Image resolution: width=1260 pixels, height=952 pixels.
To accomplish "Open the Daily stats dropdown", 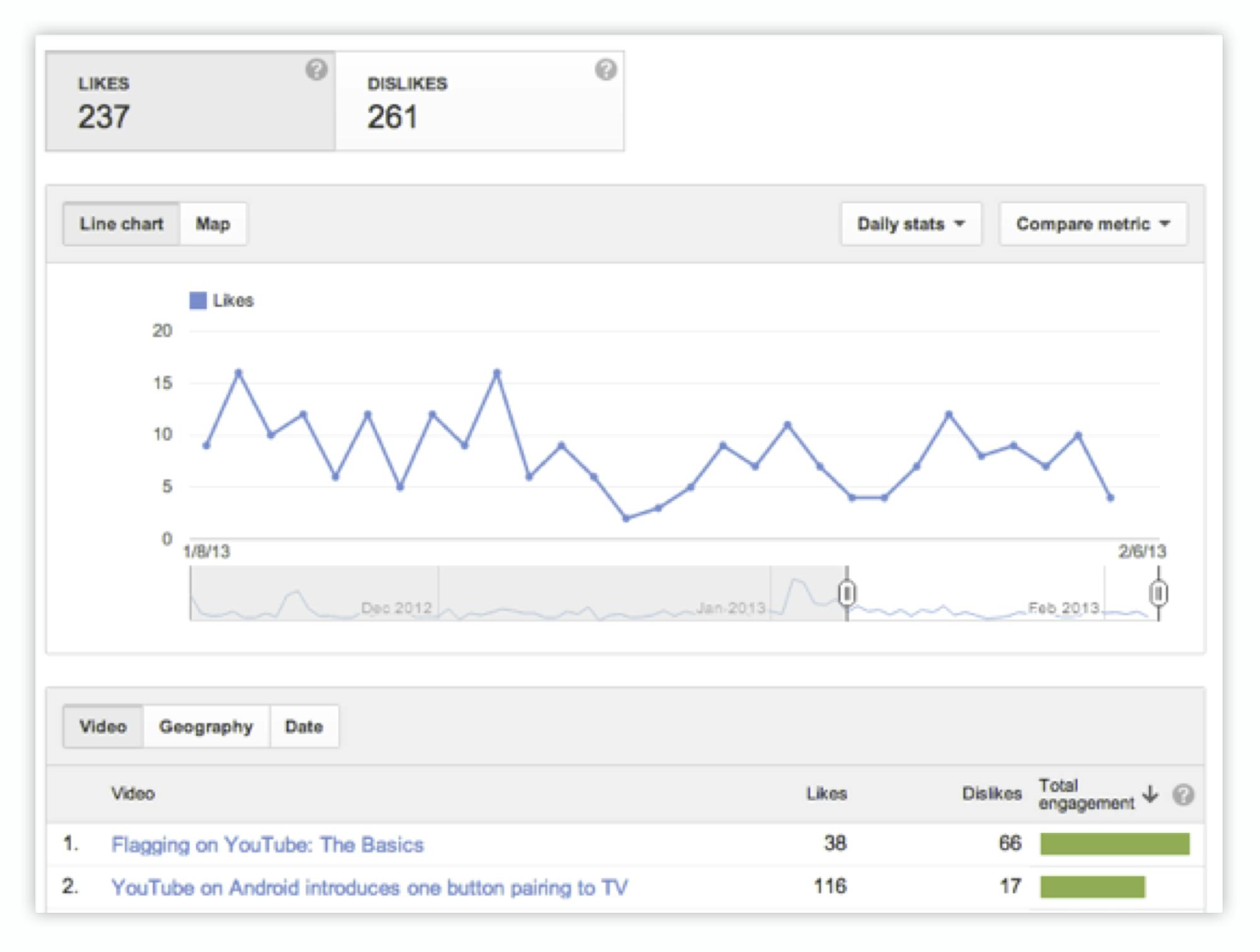I will coord(911,224).
